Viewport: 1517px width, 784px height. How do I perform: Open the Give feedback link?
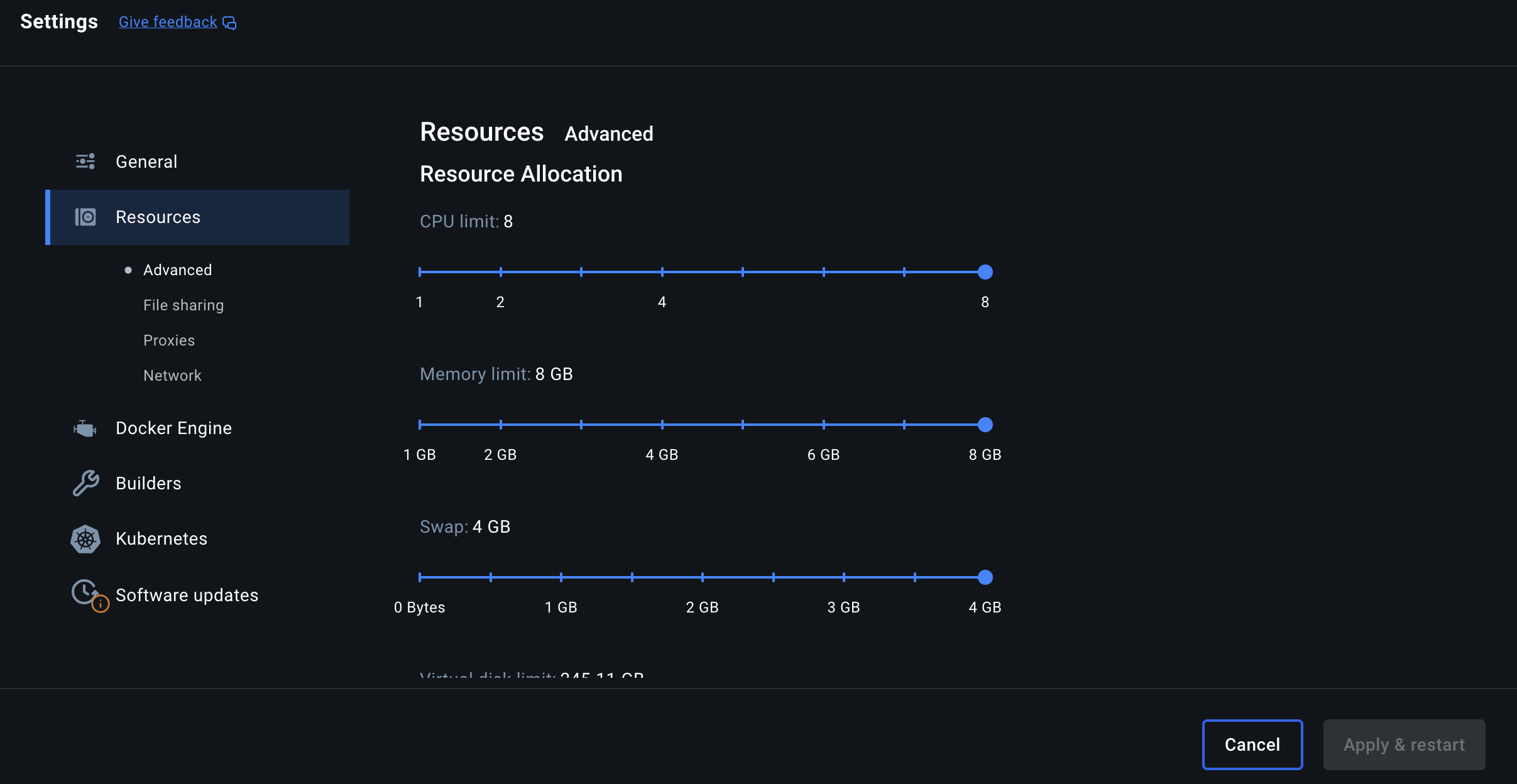pyautogui.click(x=168, y=22)
